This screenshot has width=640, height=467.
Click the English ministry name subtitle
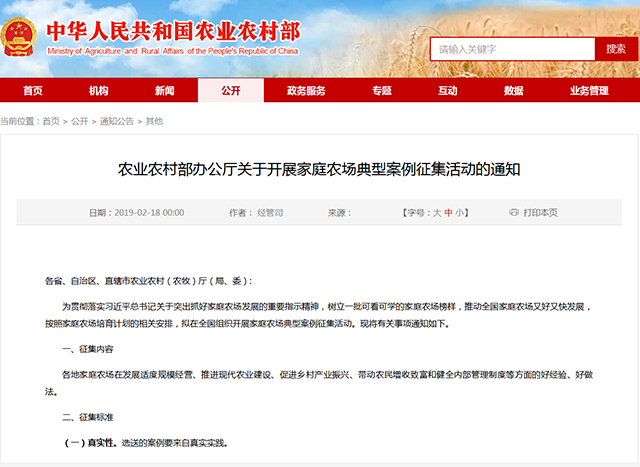[173, 51]
